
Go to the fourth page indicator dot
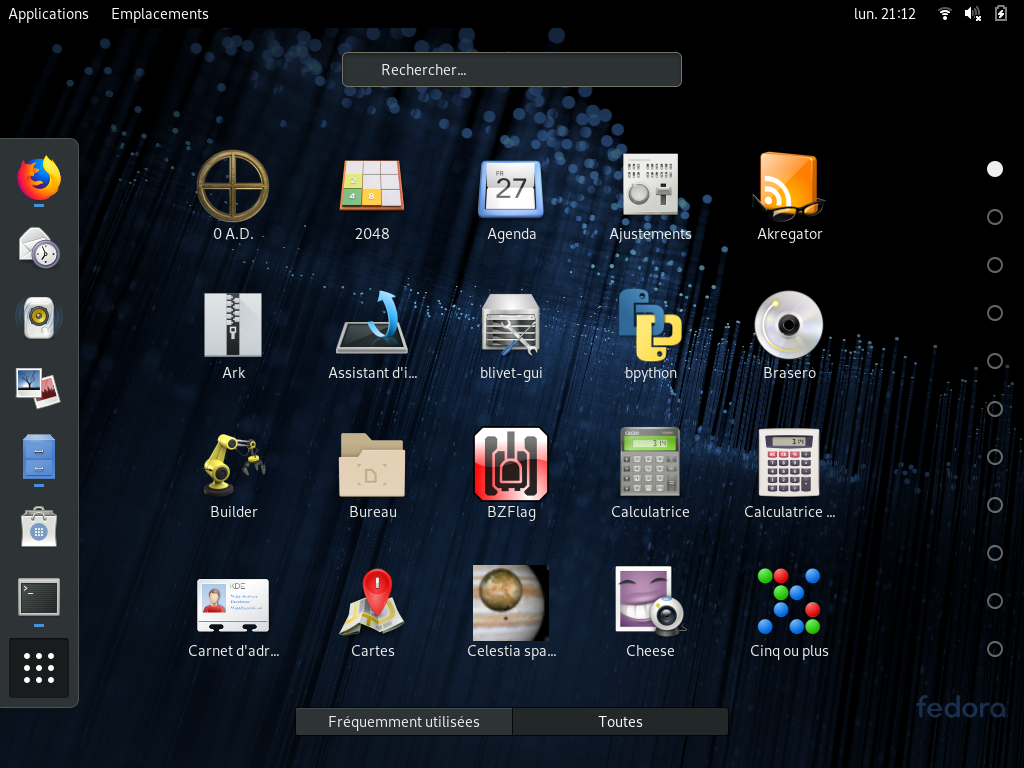[995, 313]
